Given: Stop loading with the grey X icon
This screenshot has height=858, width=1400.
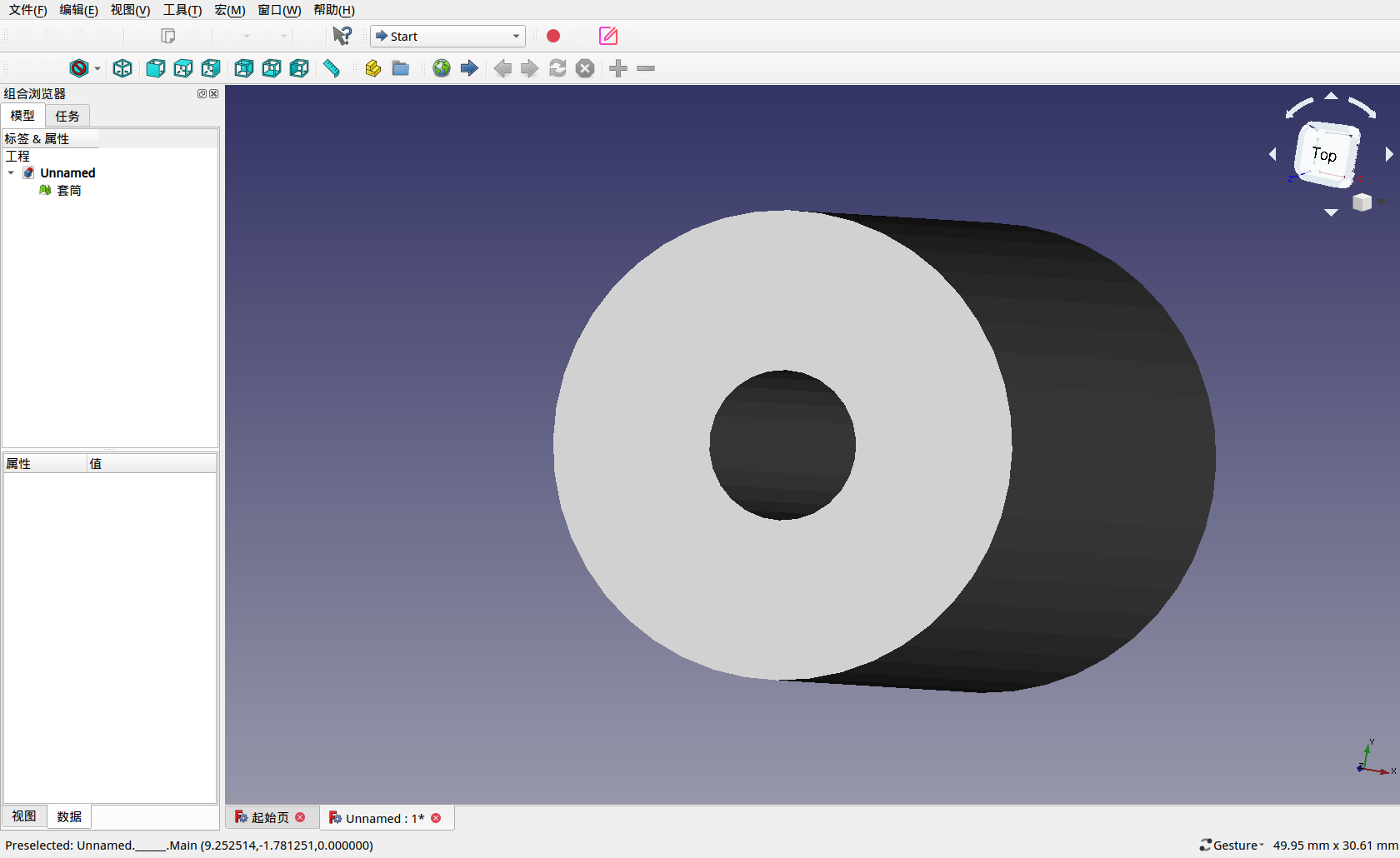Looking at the screenshot, I should (x=585, y=68).
